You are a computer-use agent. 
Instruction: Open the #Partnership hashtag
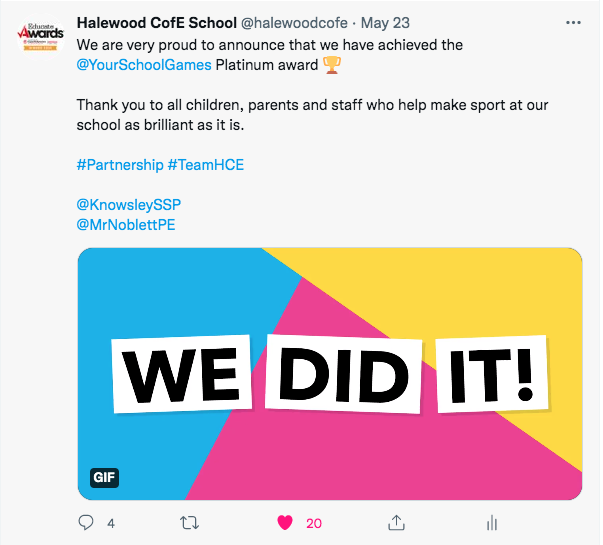tap(119, 164)
